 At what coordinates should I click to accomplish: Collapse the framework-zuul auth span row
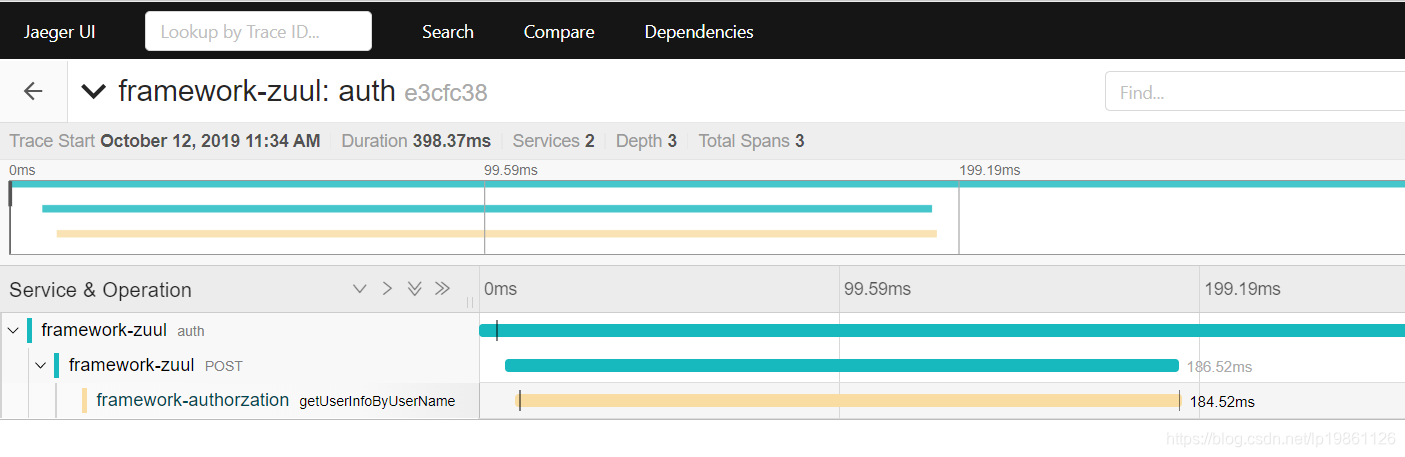pos(14,330)
